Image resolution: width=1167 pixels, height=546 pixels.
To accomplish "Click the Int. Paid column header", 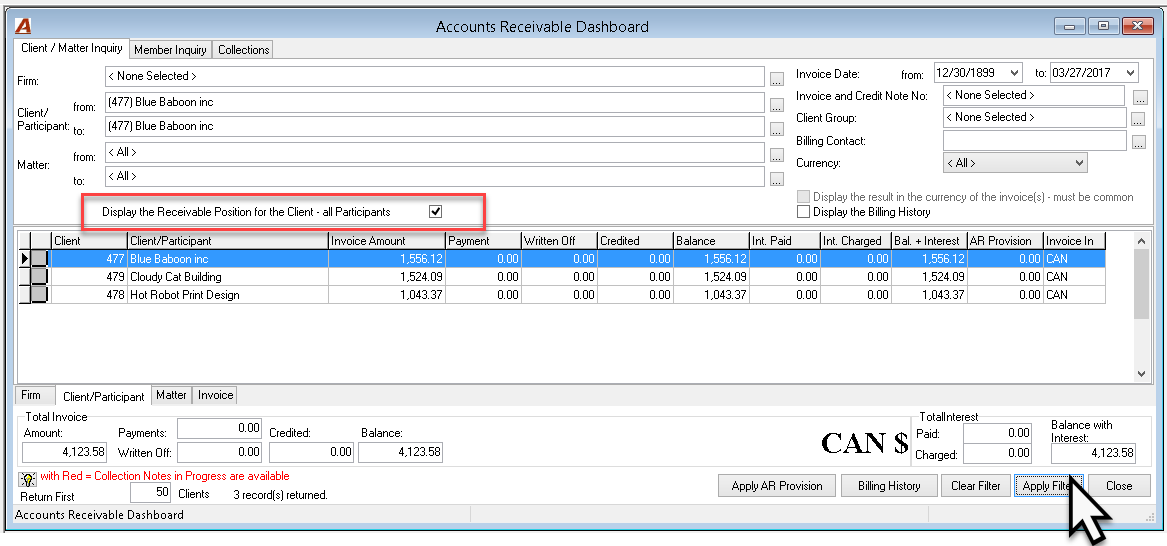I will coord(784,241).
